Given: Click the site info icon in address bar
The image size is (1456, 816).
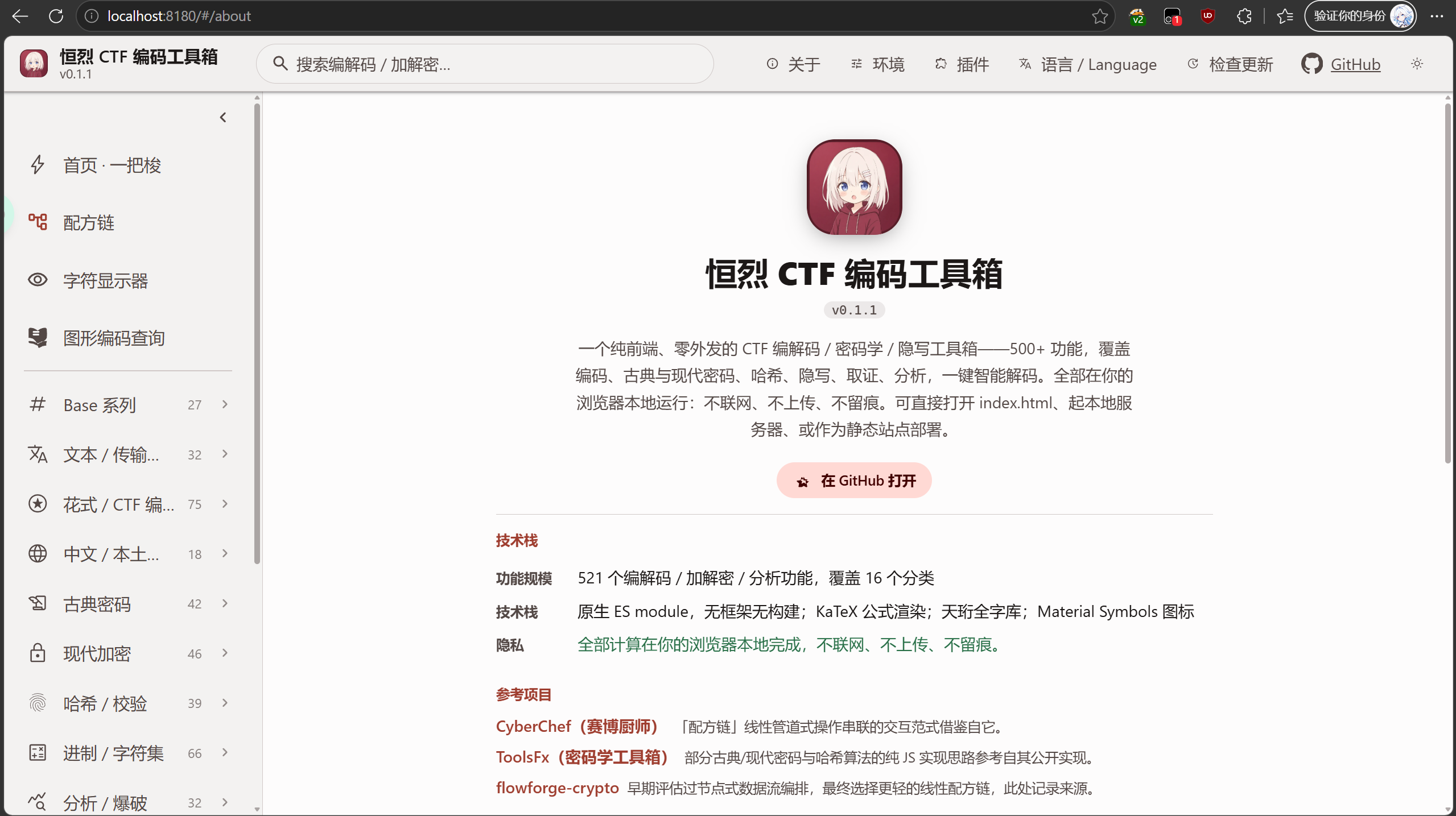Looking at the screenshot, I should (x=91, y=16).
